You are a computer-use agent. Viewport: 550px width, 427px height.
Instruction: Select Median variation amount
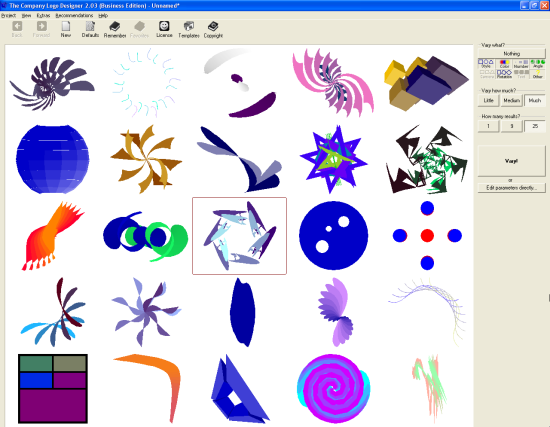coord(511,100)
